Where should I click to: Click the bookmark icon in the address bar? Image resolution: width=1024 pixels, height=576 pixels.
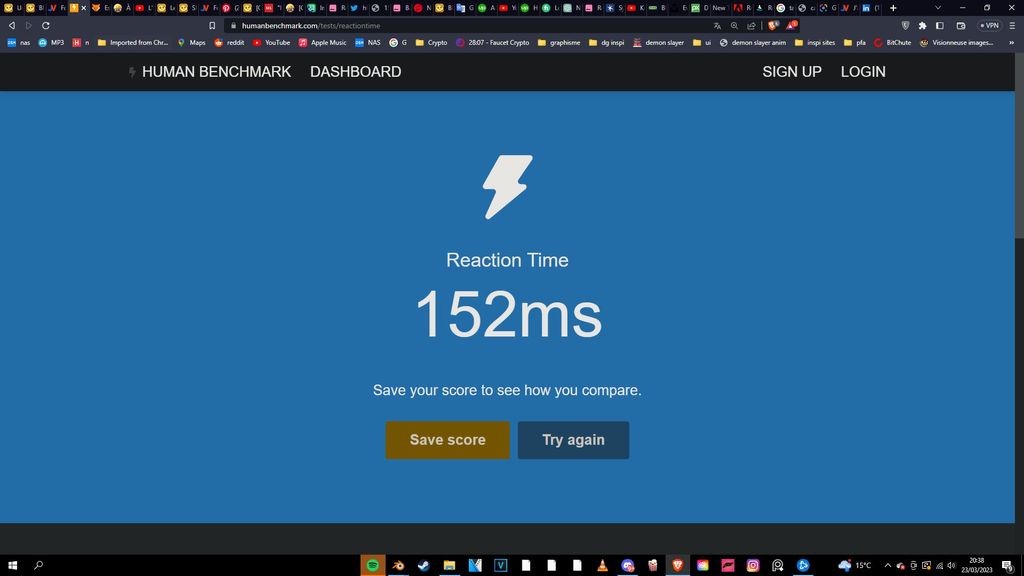click(x=212, y=25)
